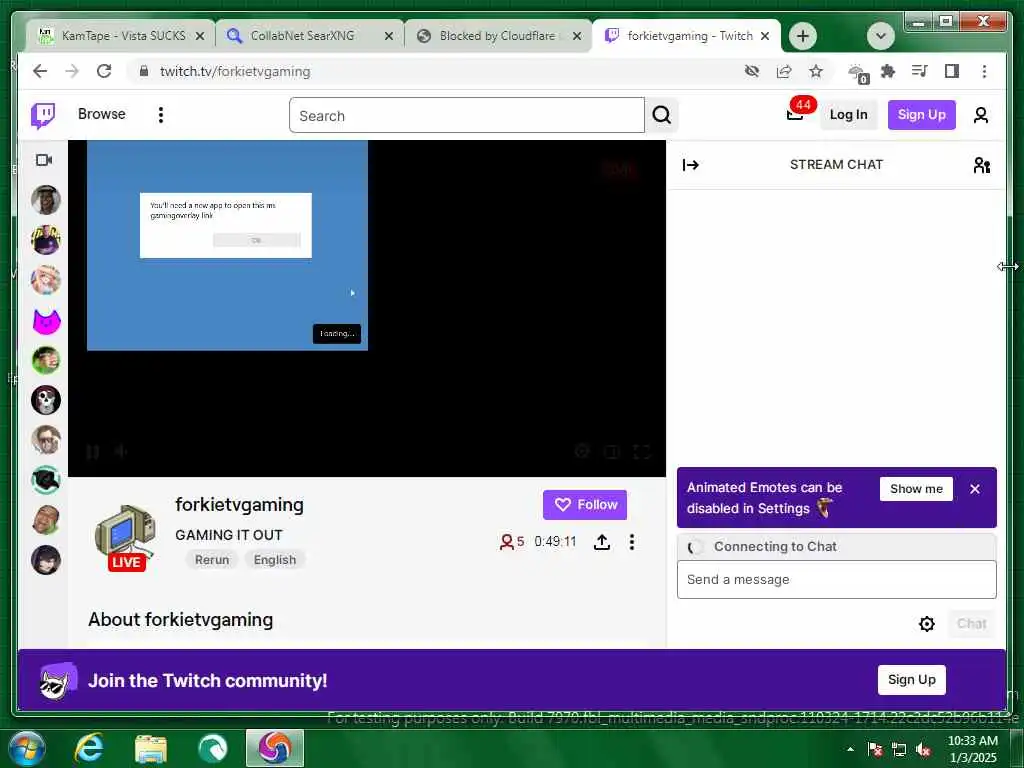Open a new browser tab
The height and width of the screenshot is (768, 1024).
point(803,36)
